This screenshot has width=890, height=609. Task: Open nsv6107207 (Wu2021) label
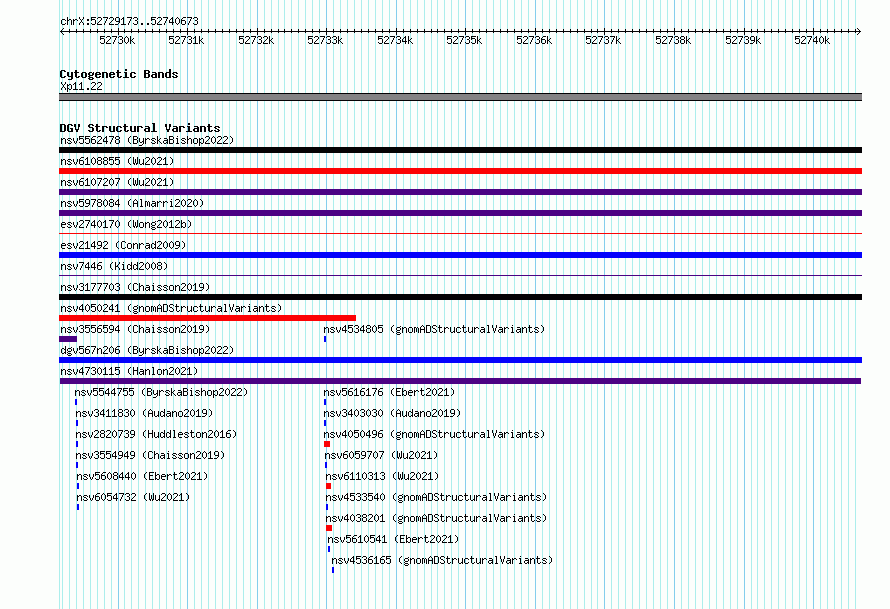pos(117,182)
